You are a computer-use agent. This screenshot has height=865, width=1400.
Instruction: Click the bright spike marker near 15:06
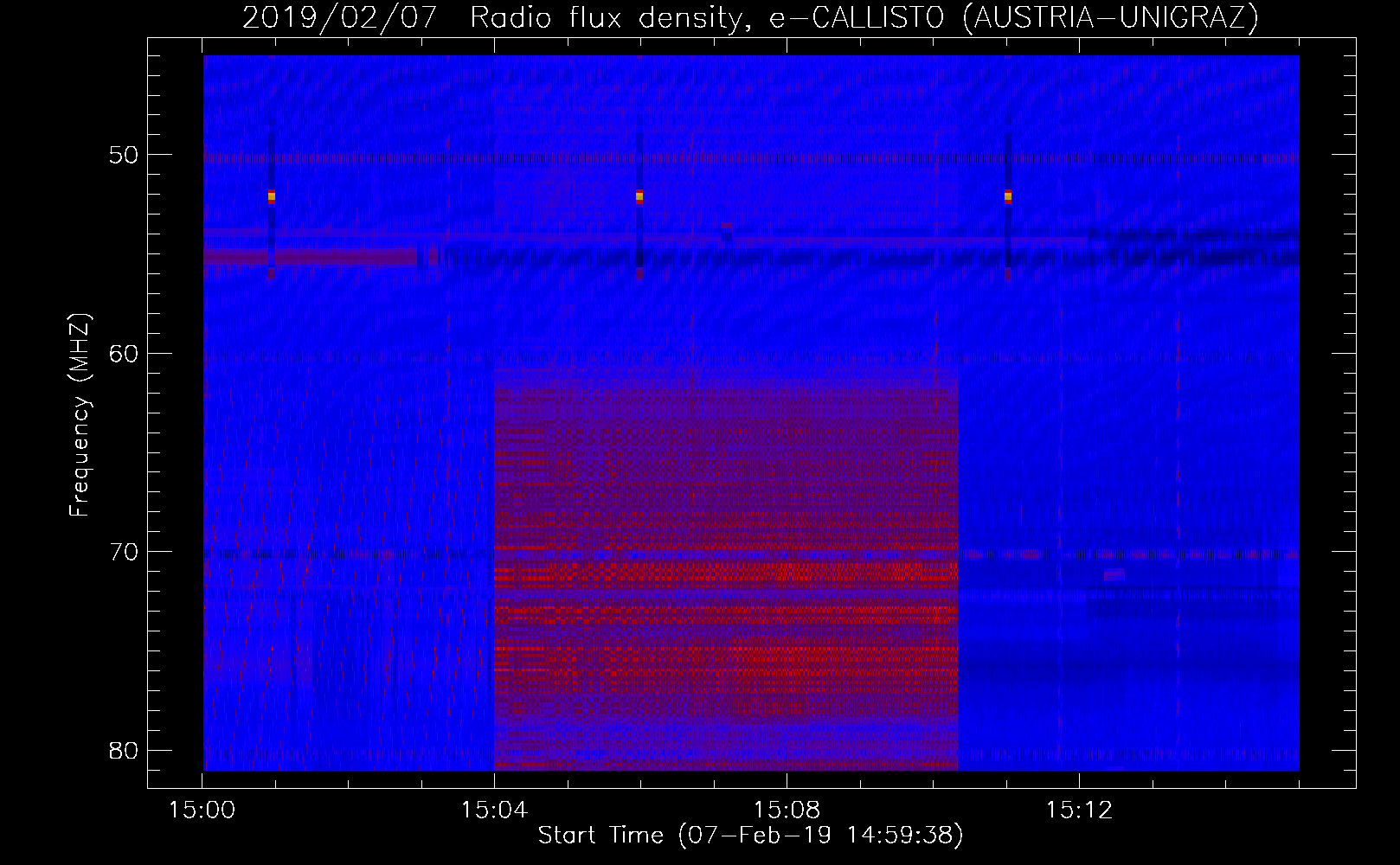point(639,197)
